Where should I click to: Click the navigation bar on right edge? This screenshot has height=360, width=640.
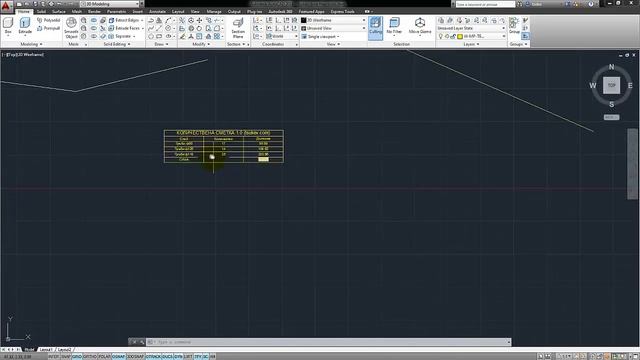tap(632, 164)
